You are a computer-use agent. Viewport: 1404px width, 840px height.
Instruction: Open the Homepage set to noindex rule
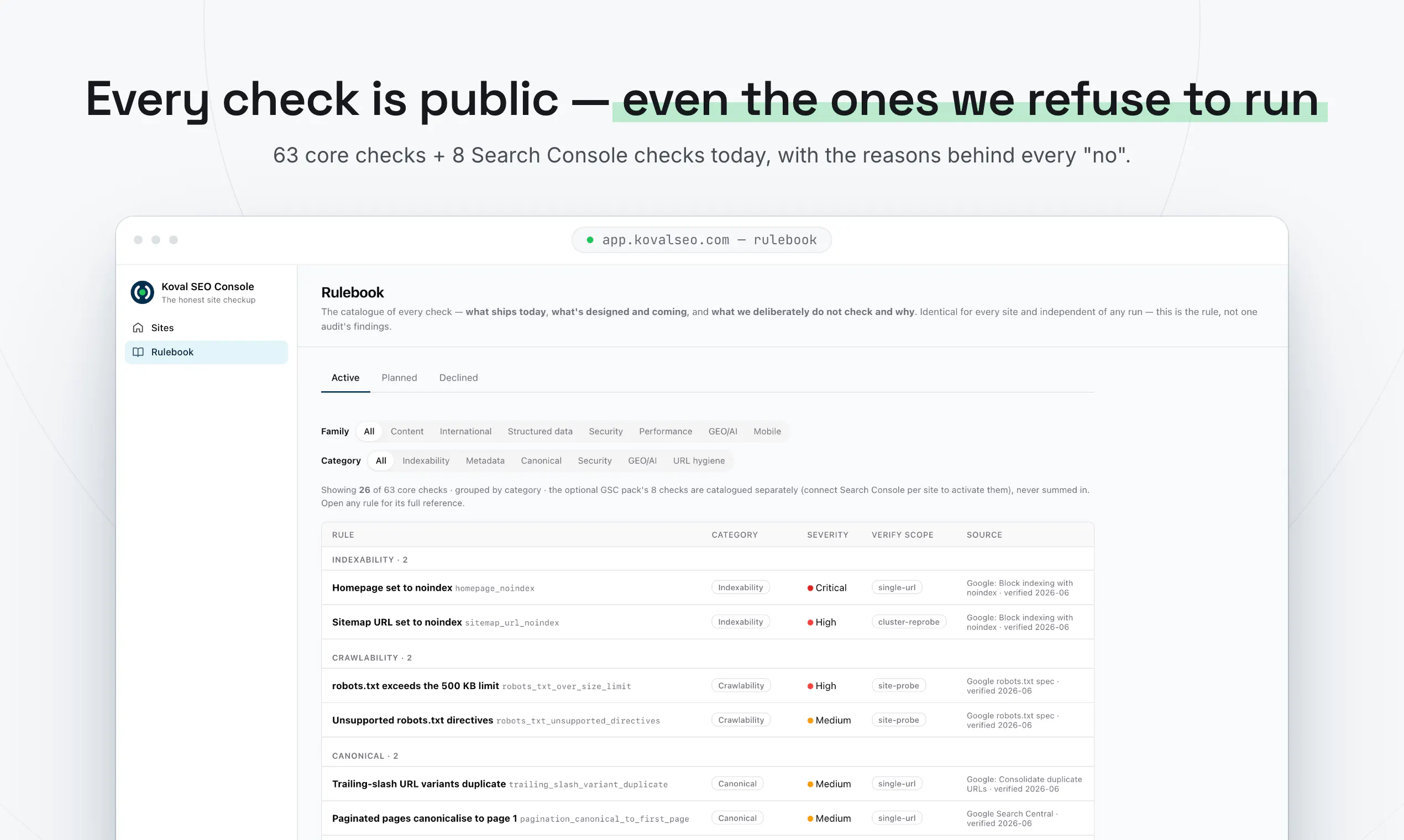point(708,587)
